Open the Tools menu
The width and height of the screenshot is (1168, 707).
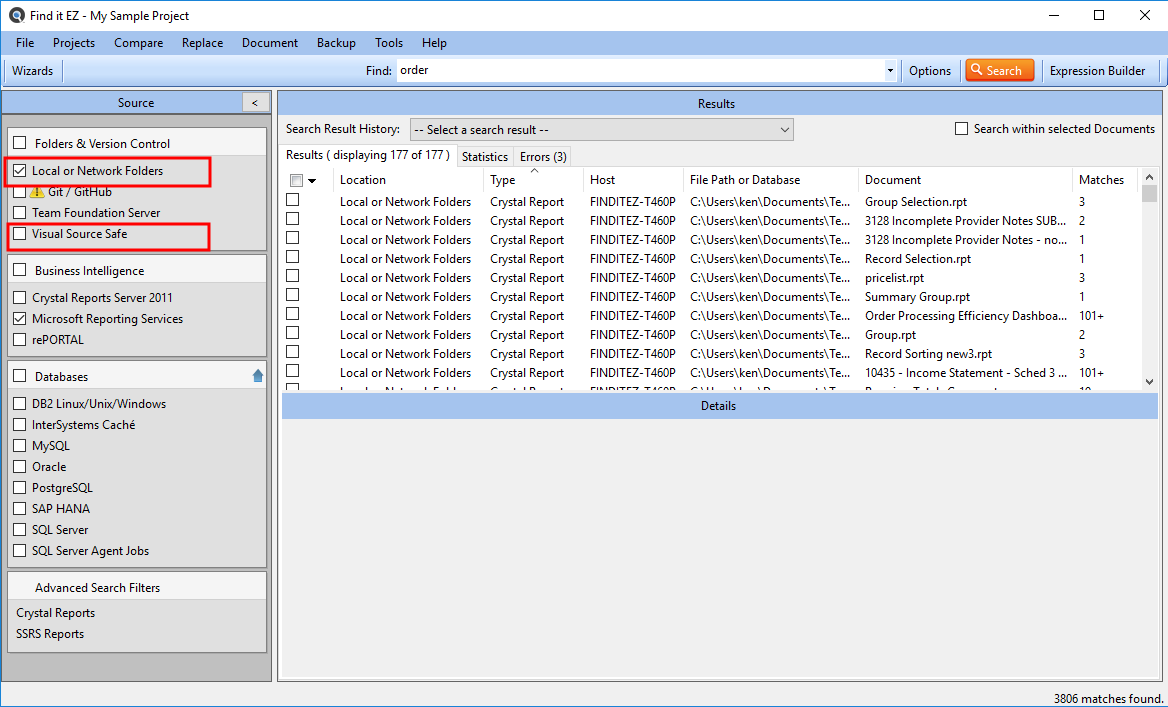click(x=389, y=42)
